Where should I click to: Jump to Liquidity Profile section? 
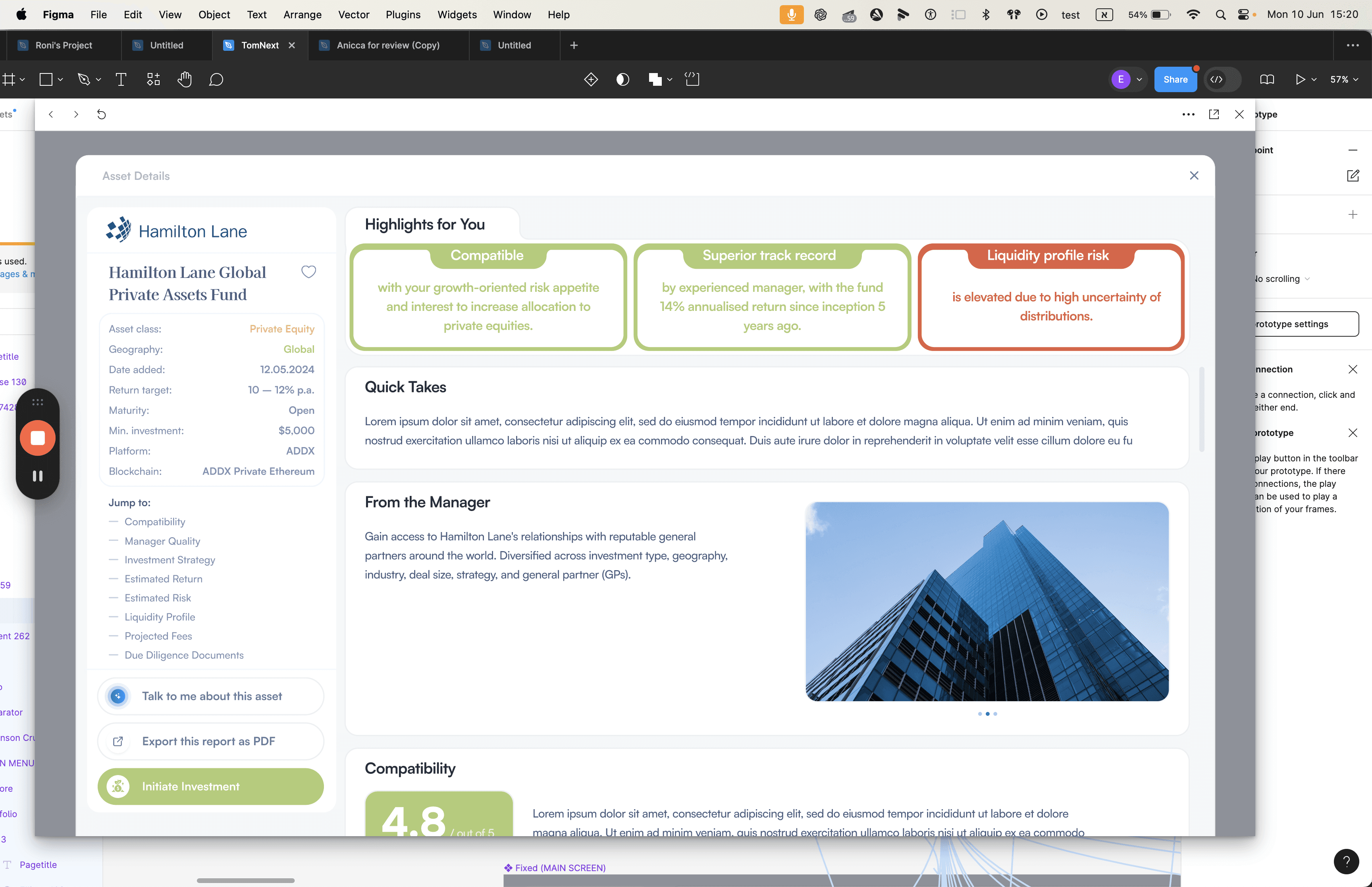coord(160,617)
